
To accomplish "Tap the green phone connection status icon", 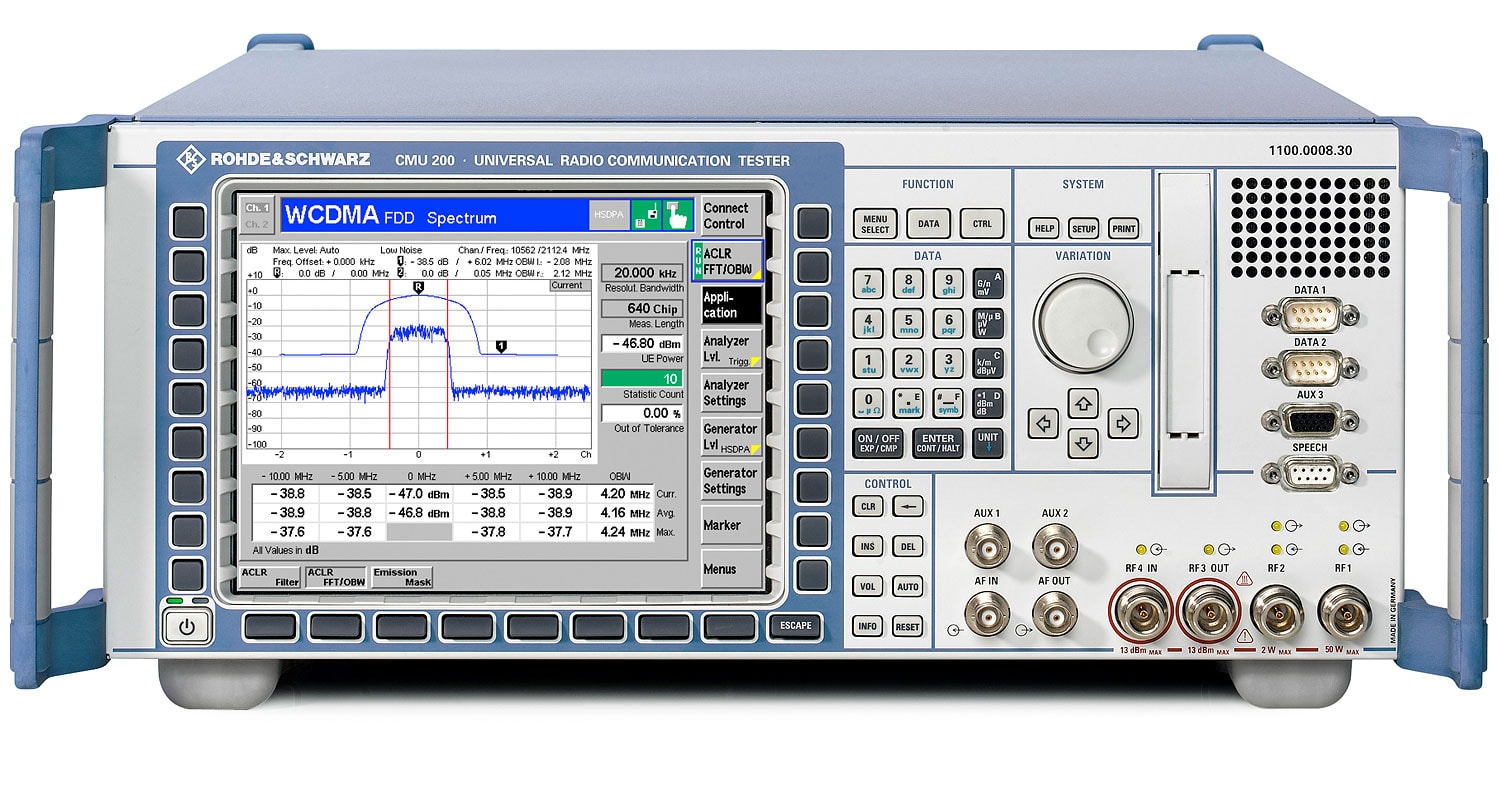I will (645, 215).
